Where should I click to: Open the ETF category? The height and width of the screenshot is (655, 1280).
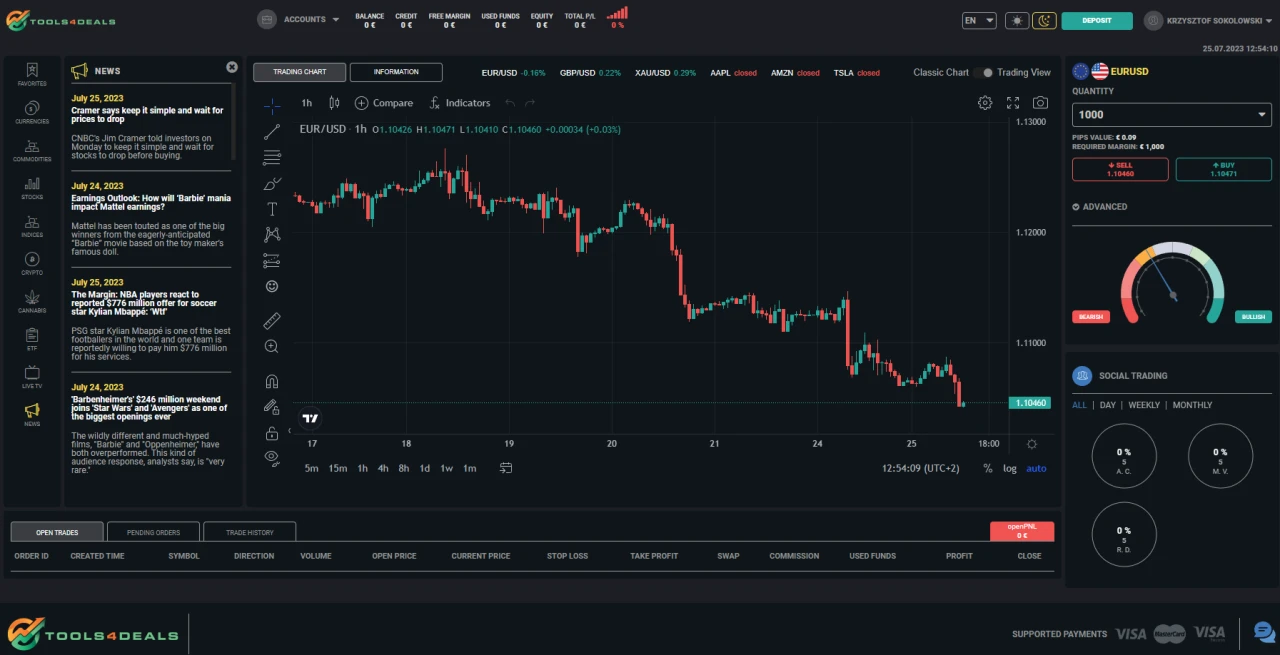pos(32,340)
